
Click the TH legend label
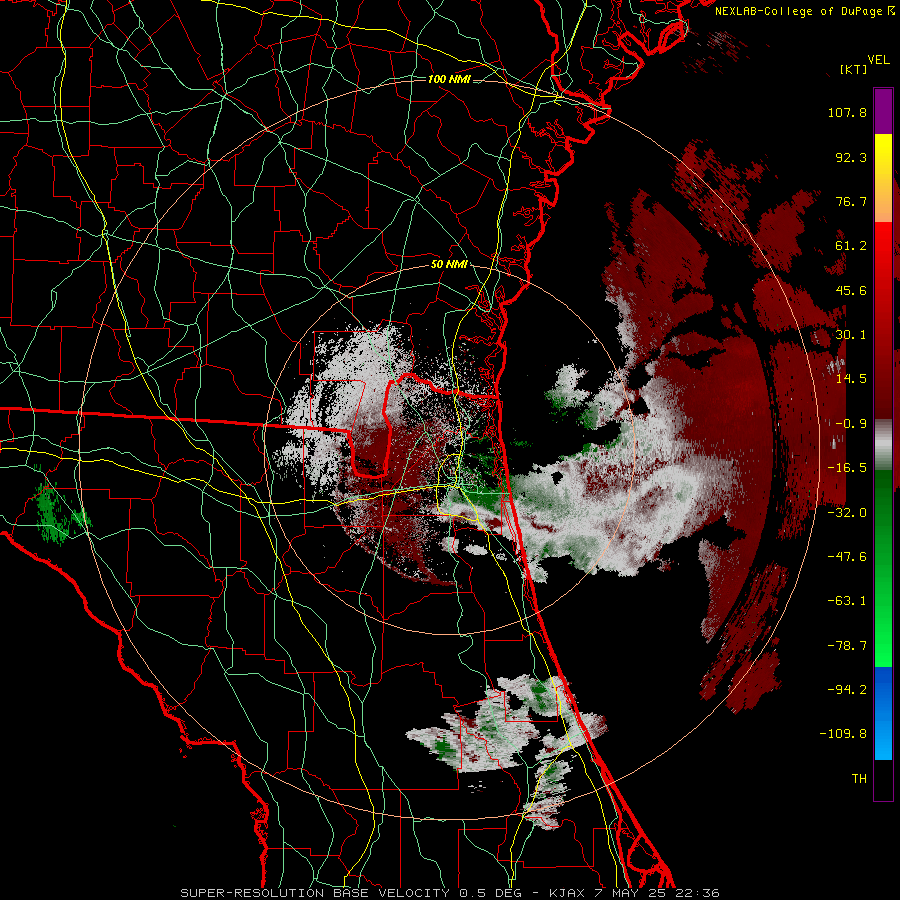pos(859,779)
